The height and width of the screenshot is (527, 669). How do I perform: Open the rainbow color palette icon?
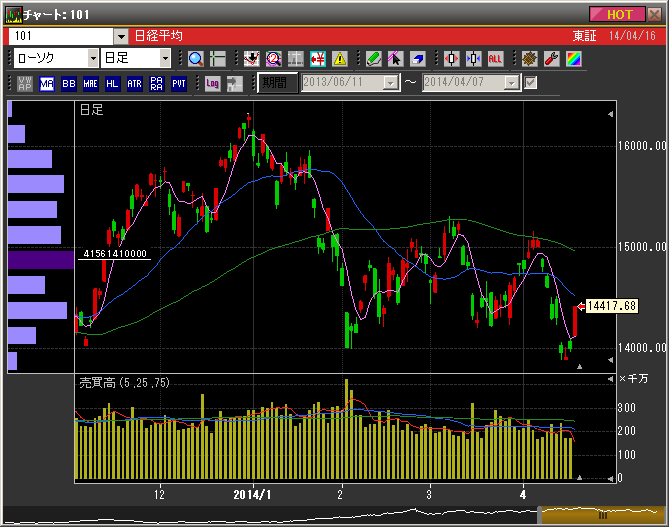click(x=572, y=59)
